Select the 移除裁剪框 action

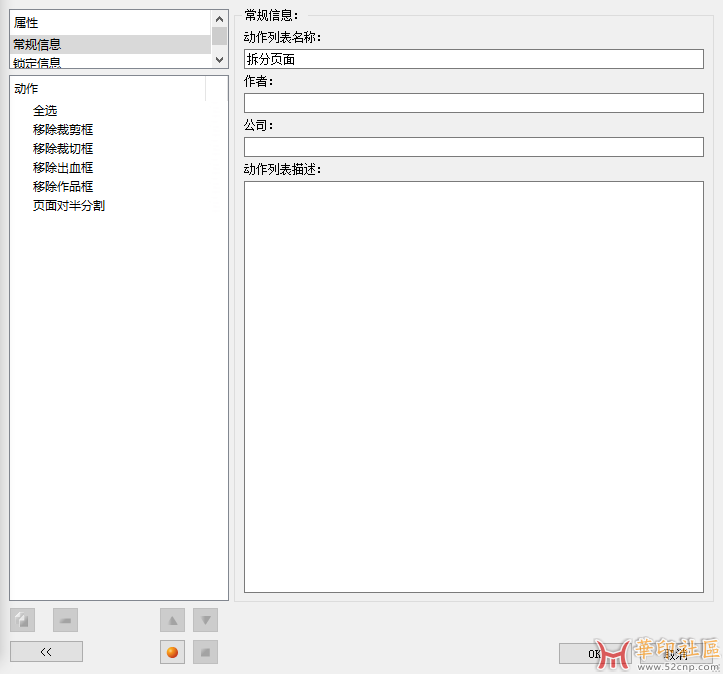(63, 129)
